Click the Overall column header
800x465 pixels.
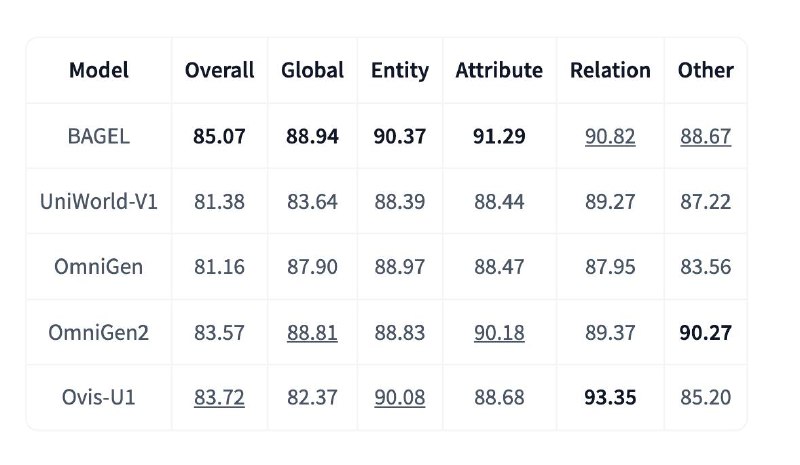(219, 70)
